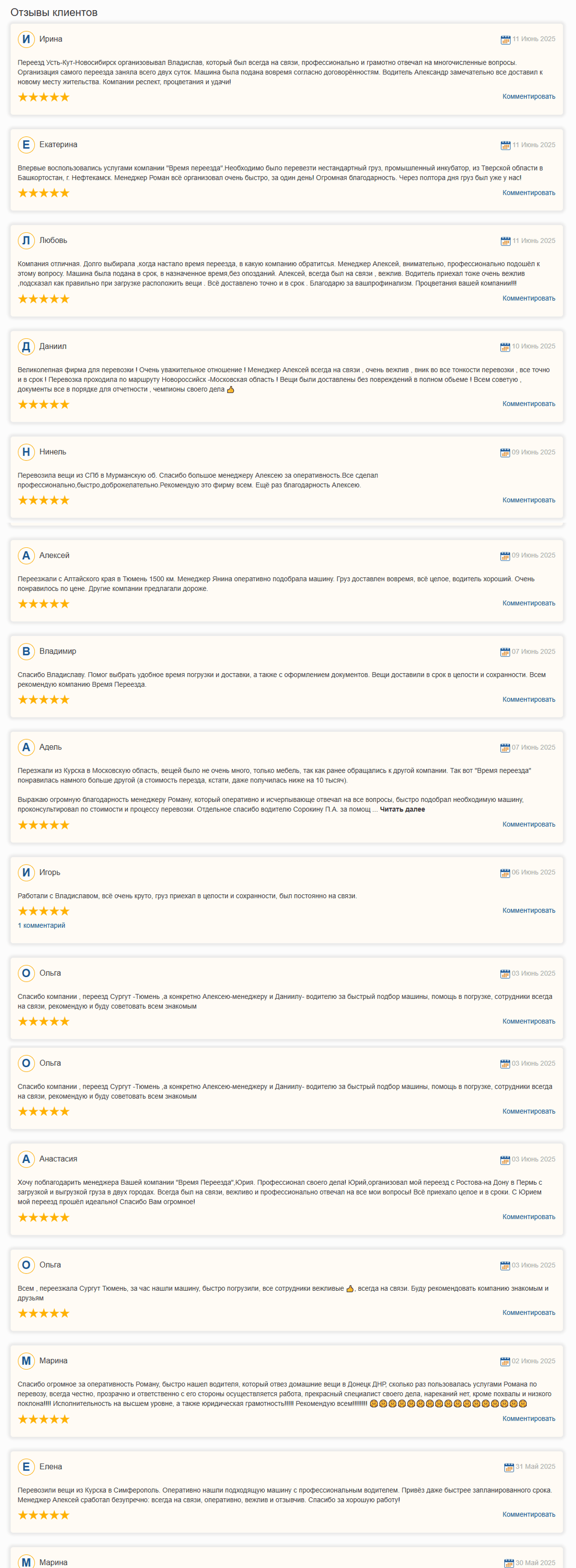The height and width of the screenshot is (1568, 576).
Task: Click the М avatar icon dated 02 Июнь 2025
Action: click(x=26, y=1361)
